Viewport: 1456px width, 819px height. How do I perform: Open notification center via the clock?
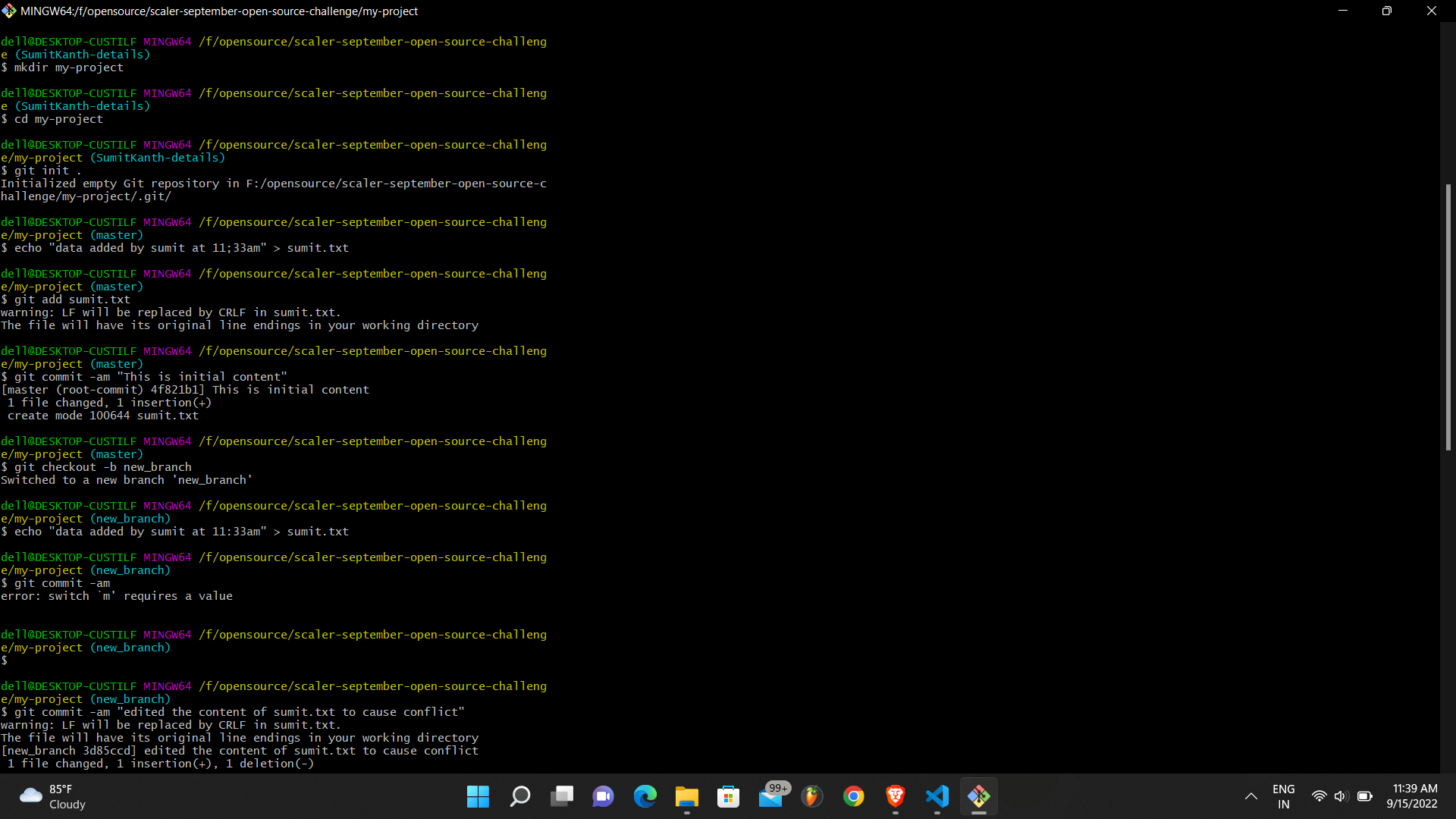[x=1414, y=797]
